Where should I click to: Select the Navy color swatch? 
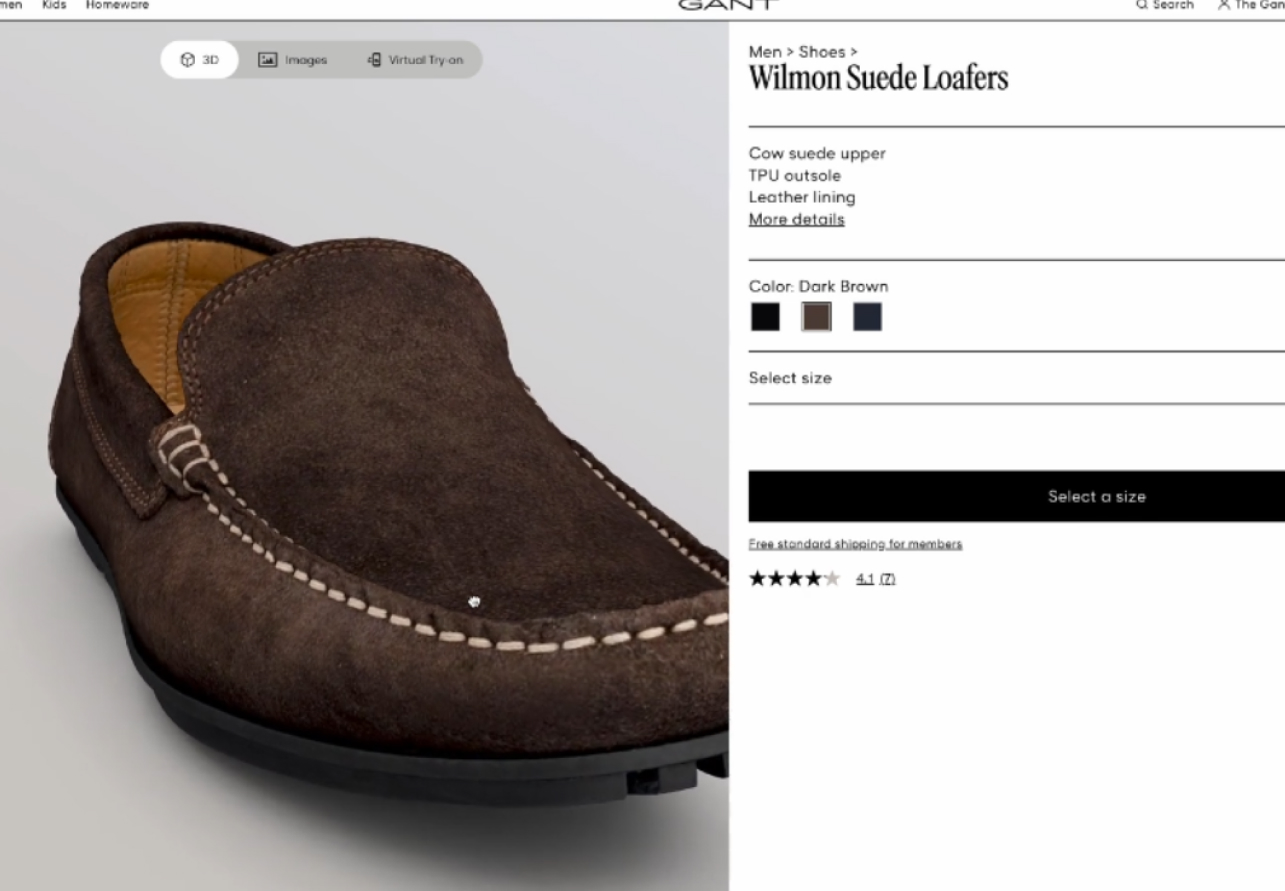(867, 316)
